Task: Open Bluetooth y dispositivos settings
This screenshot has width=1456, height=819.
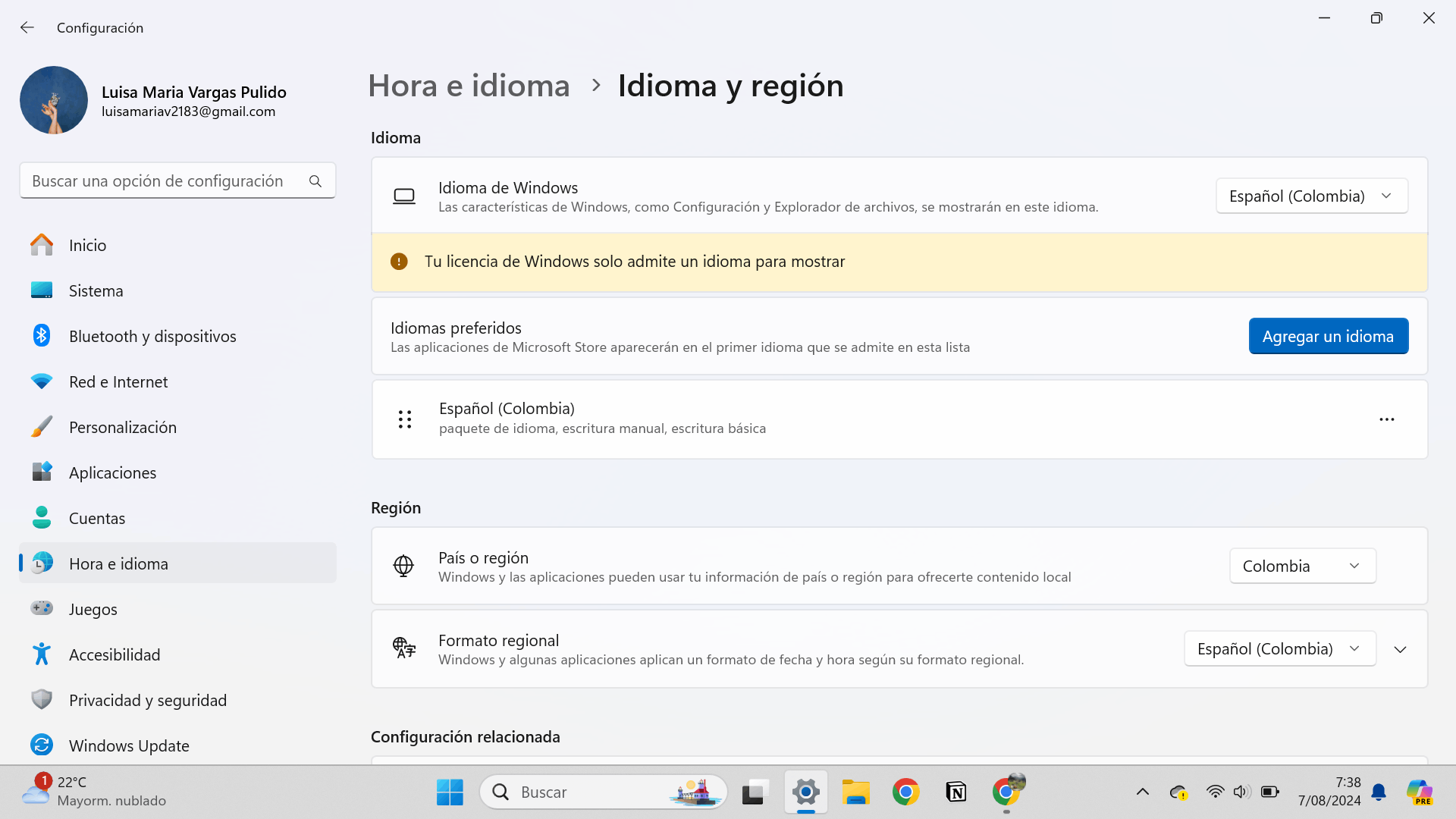Action: click(x=152, y=336)
